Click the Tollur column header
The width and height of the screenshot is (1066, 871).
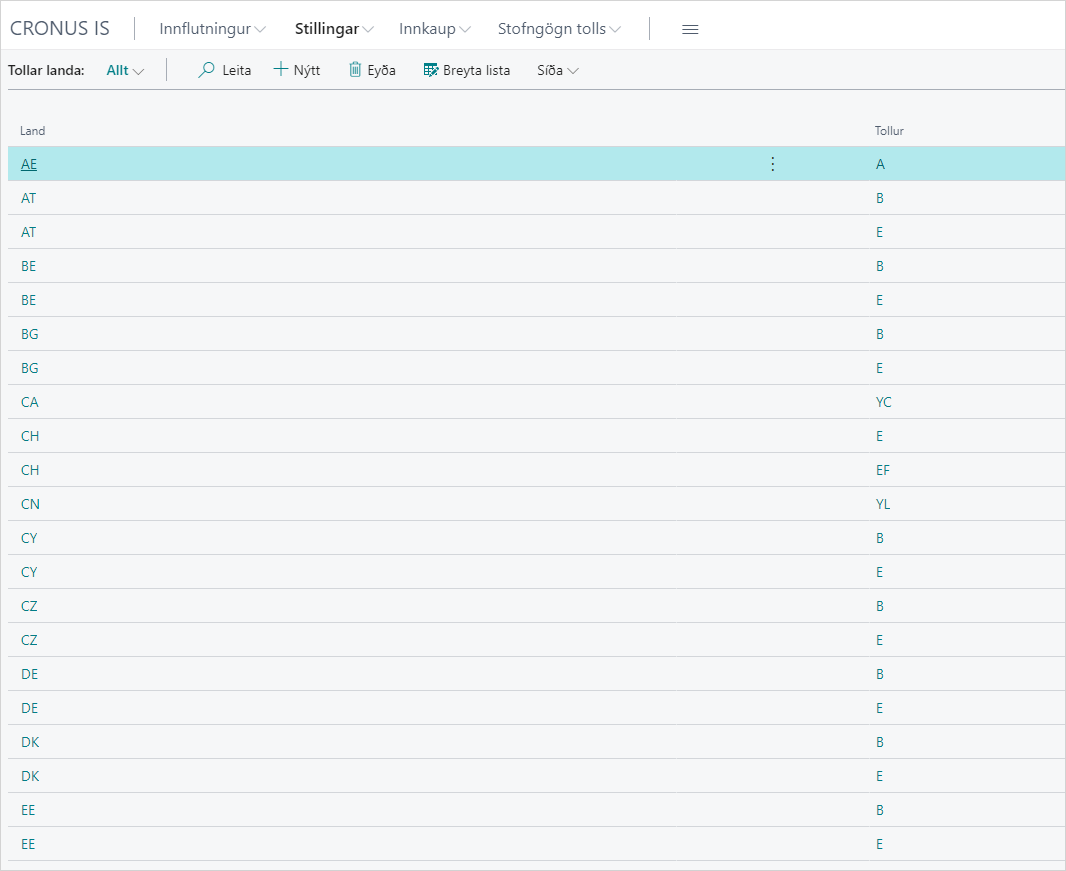click(x=889, y=131)
